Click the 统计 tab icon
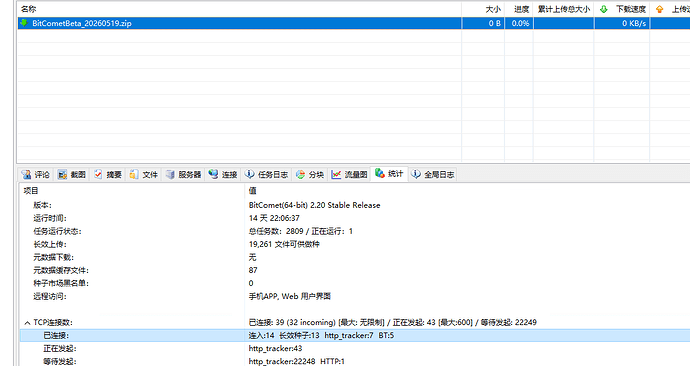 click(380, 173)
